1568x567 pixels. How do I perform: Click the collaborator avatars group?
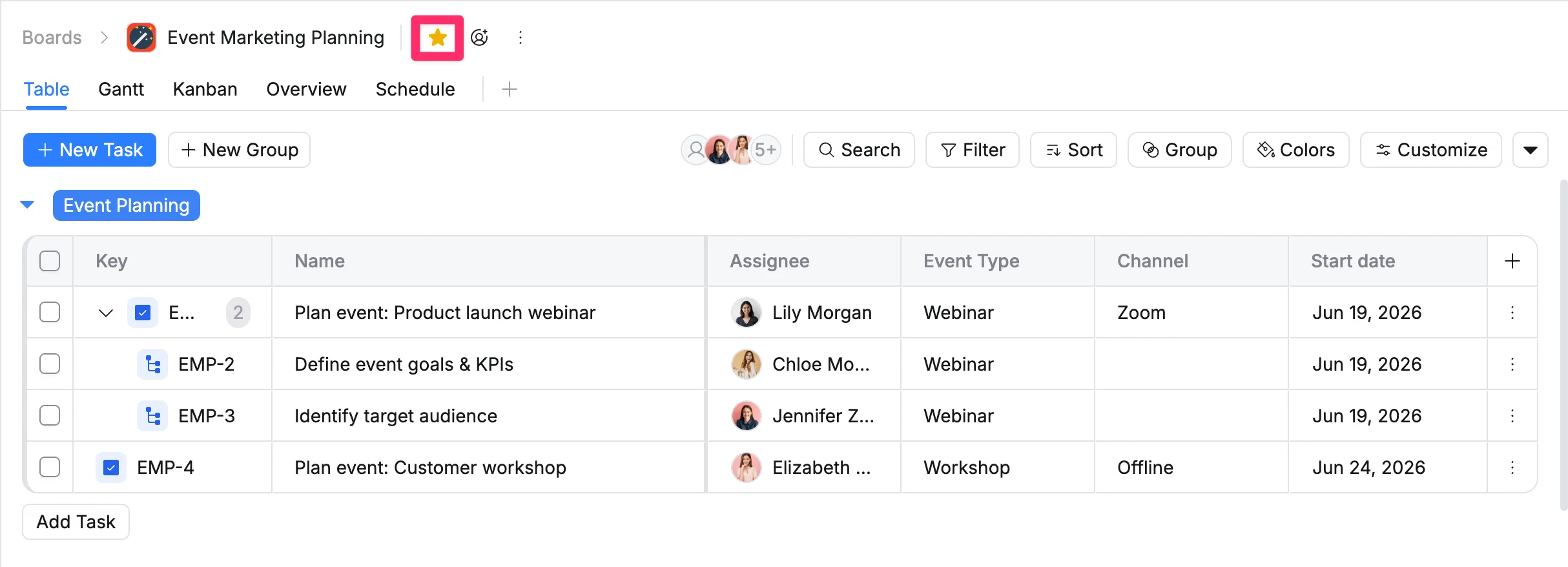pos(731,150)
